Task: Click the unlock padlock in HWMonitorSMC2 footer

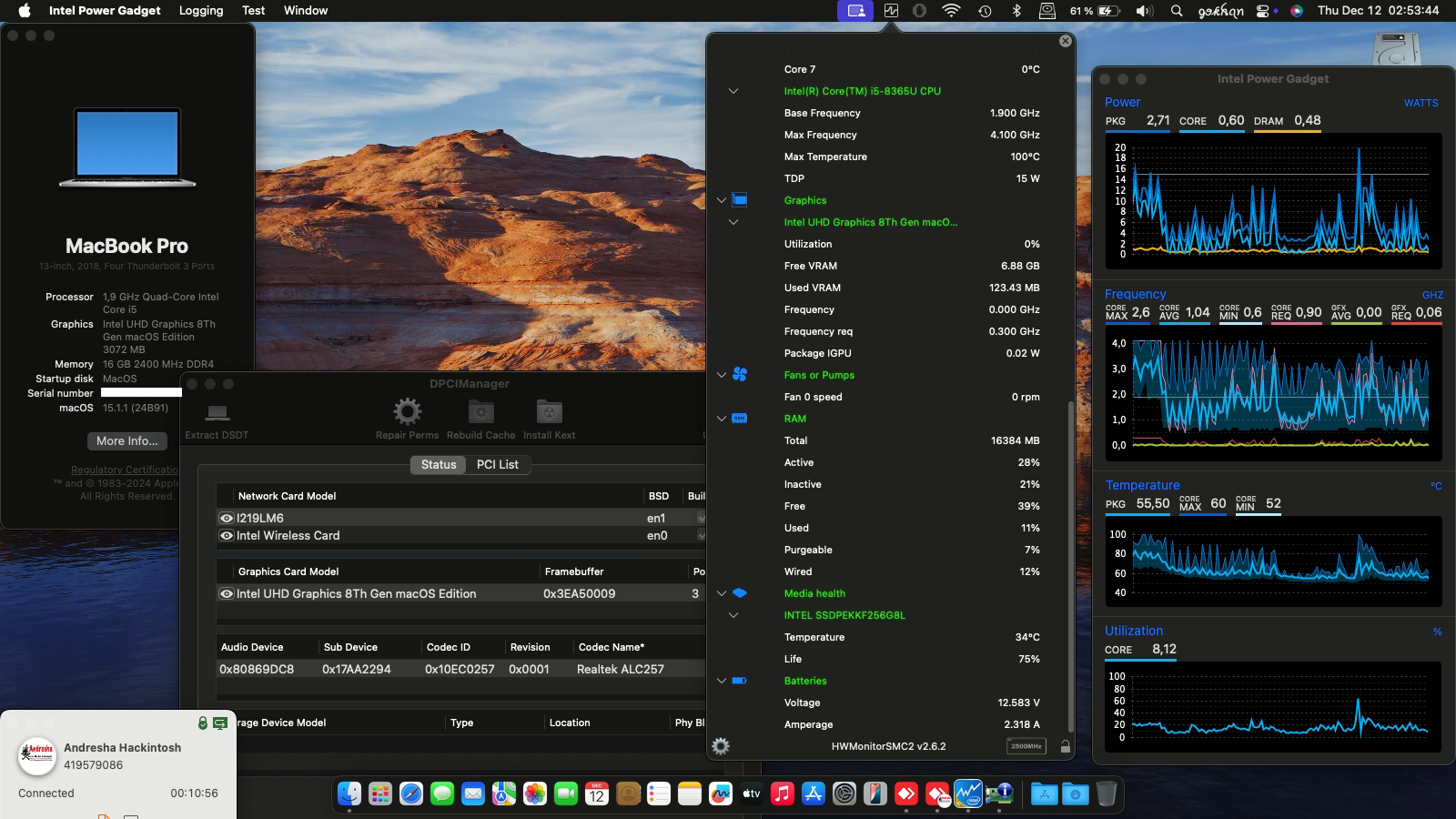Action: coord(1063,745)
